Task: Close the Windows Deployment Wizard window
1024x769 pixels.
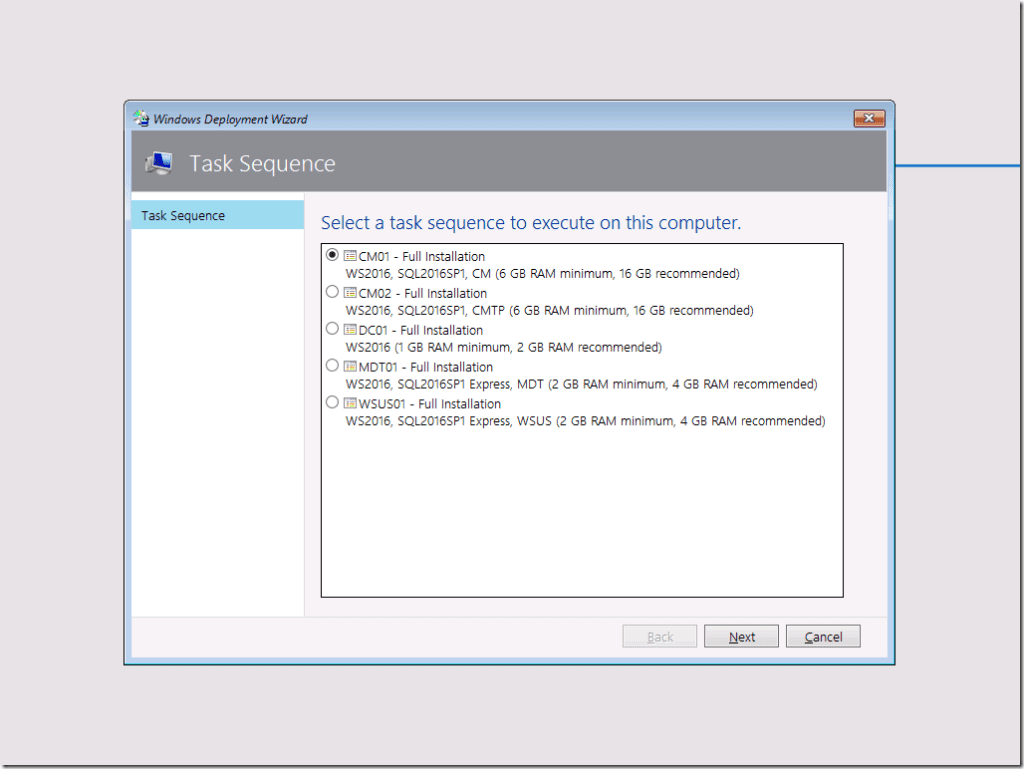Action: 869,118
